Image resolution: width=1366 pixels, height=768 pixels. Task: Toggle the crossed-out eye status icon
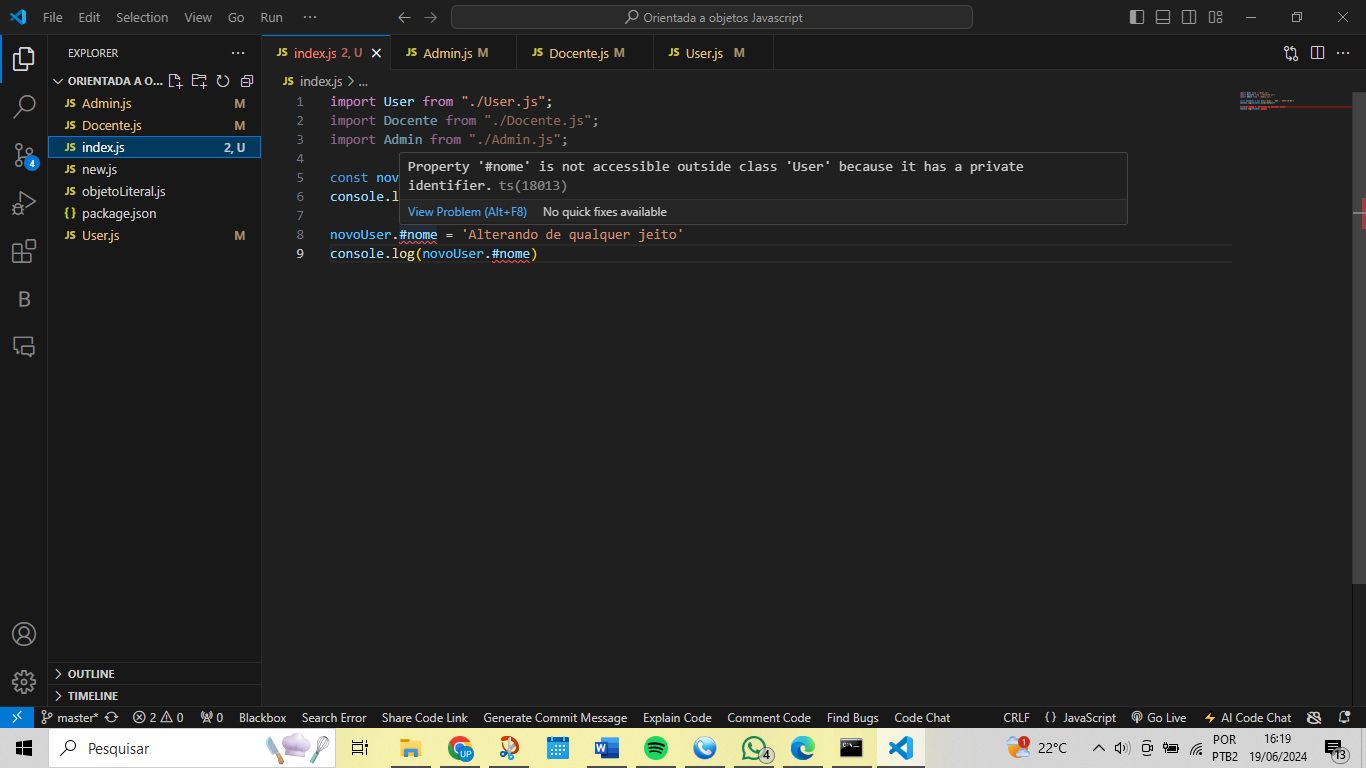(x=1315, y=718)
